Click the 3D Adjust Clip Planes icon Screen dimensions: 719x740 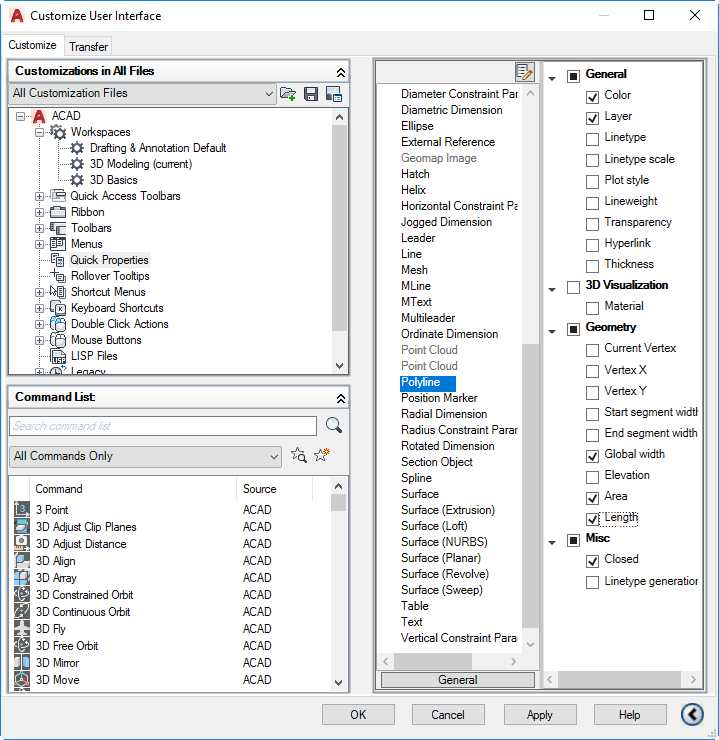(x=22, y=526)
